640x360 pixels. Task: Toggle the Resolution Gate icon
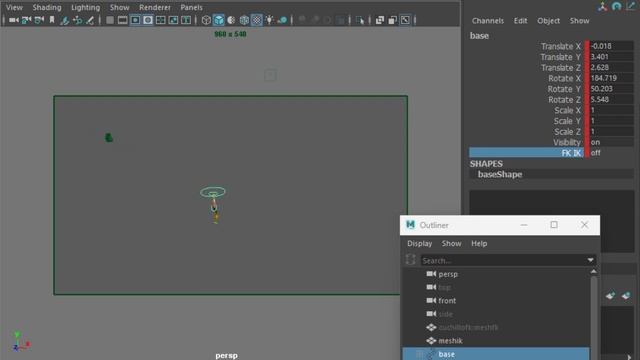[x=135, y=20]
